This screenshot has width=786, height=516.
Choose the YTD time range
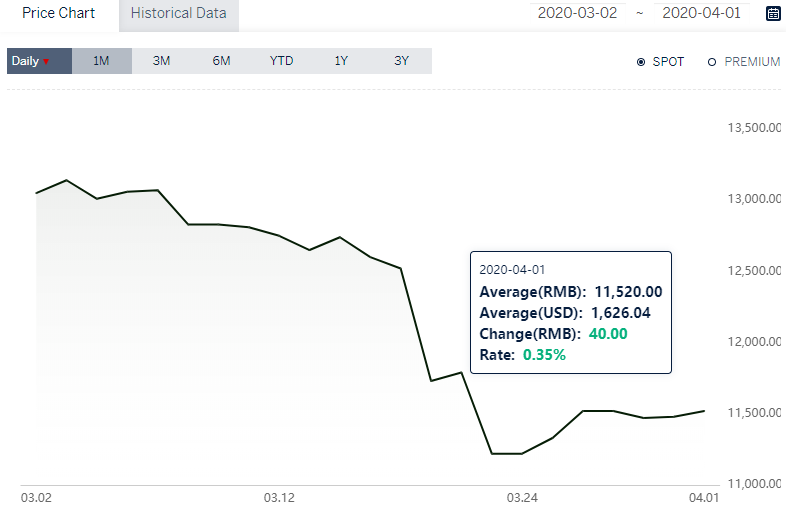(x=281, y=61)
